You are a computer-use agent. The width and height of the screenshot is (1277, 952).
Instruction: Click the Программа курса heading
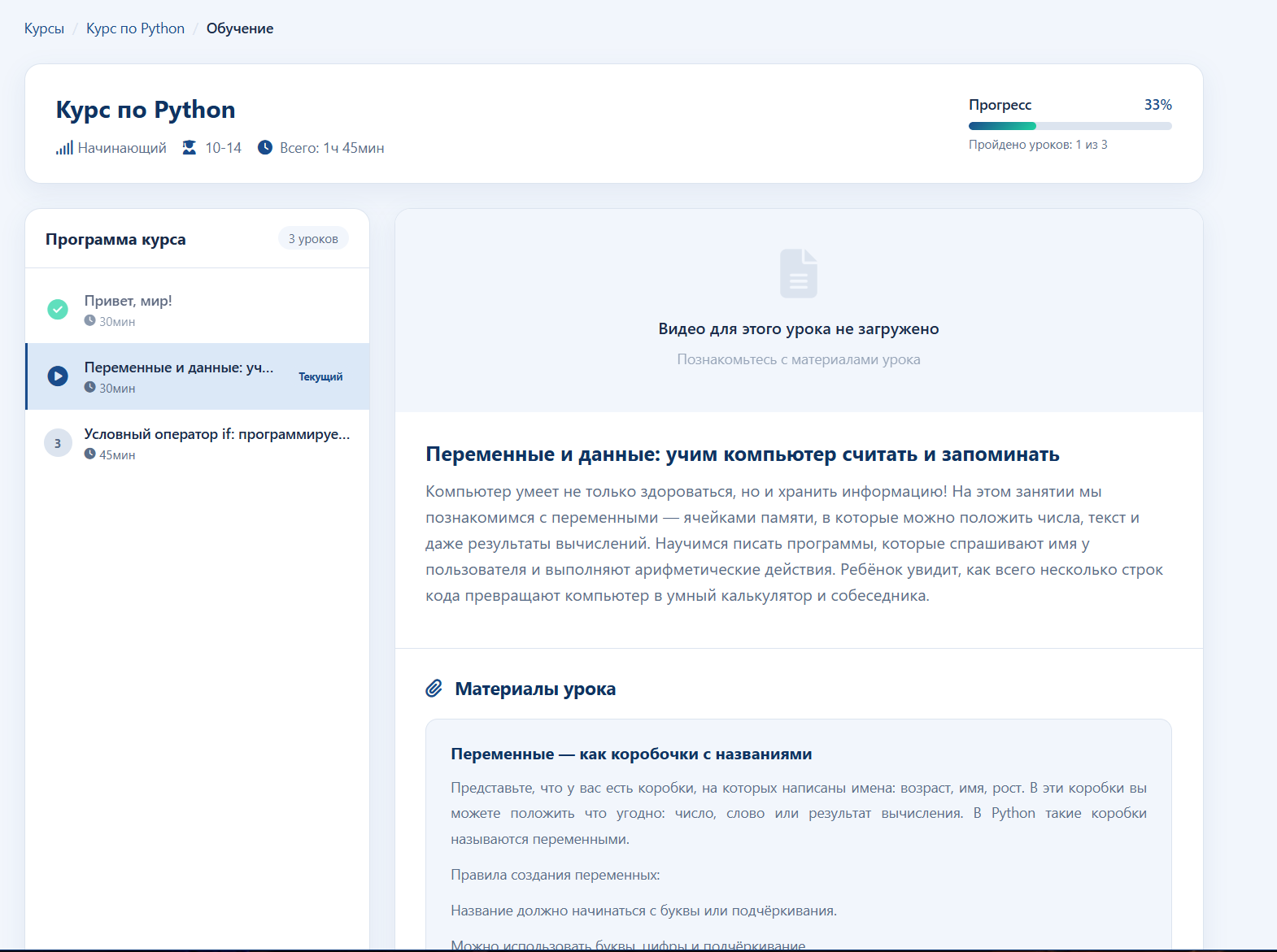[115, 239]
